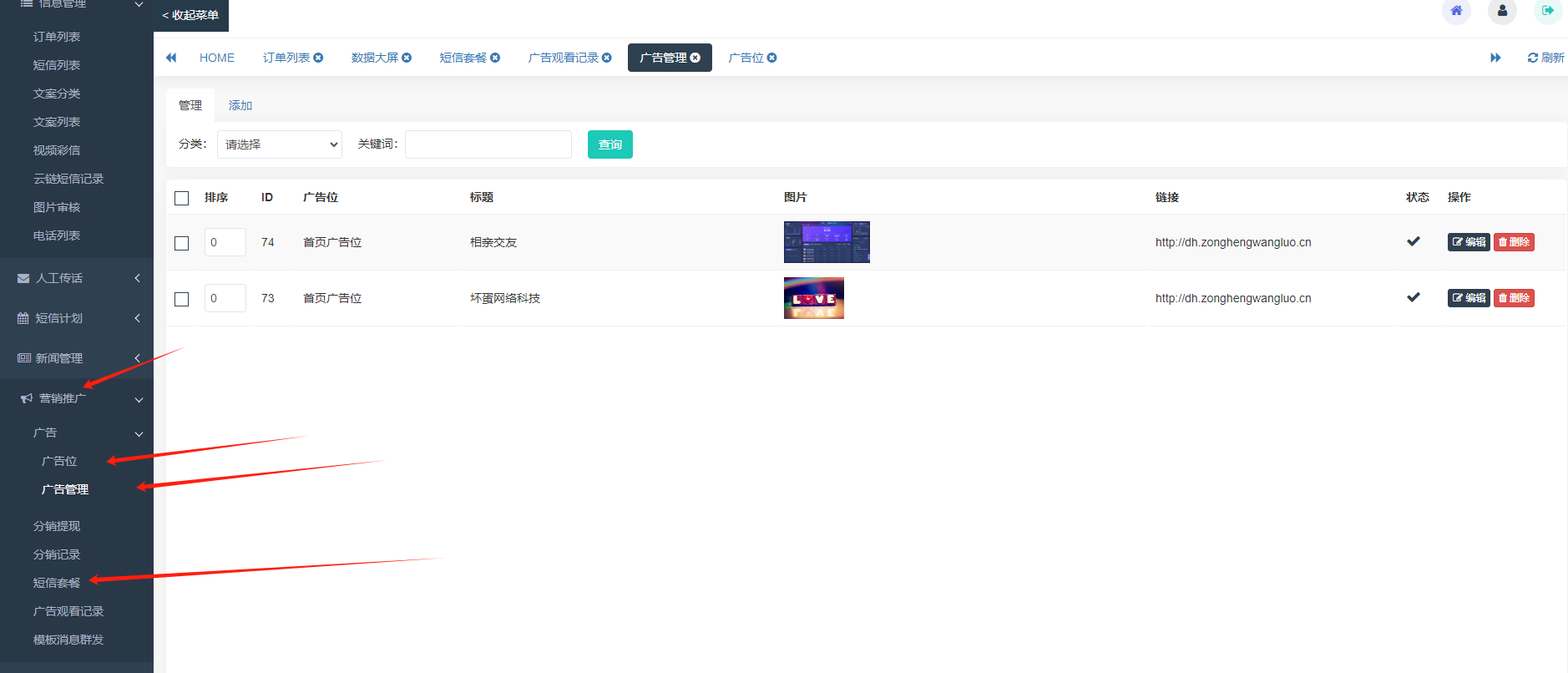Open 广告观看记录 in the sidebar
Viewport: 1568px width, 673px height.
(68, 611)
